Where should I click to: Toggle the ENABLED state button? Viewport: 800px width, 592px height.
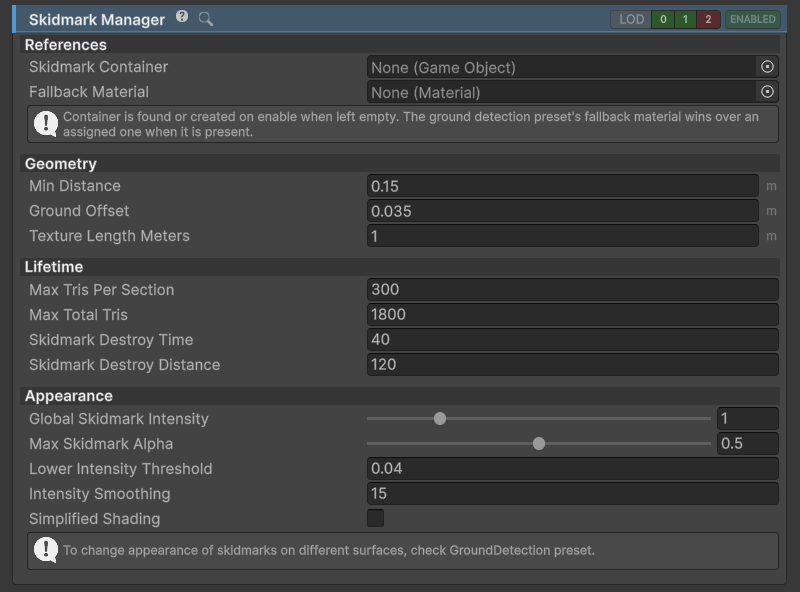(x=753, y=19)
